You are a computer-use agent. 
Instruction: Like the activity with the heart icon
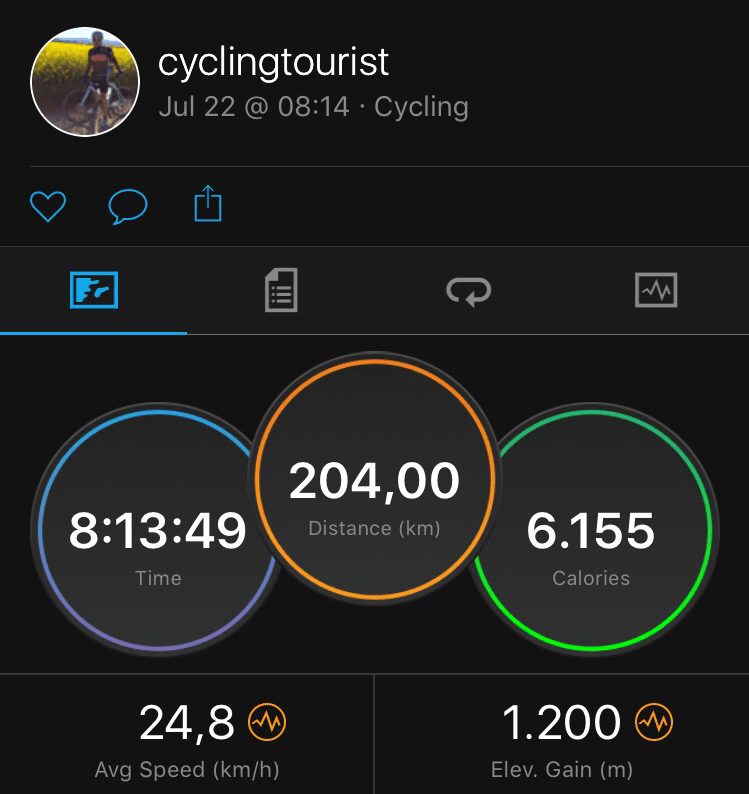click(x=47, y=206)
